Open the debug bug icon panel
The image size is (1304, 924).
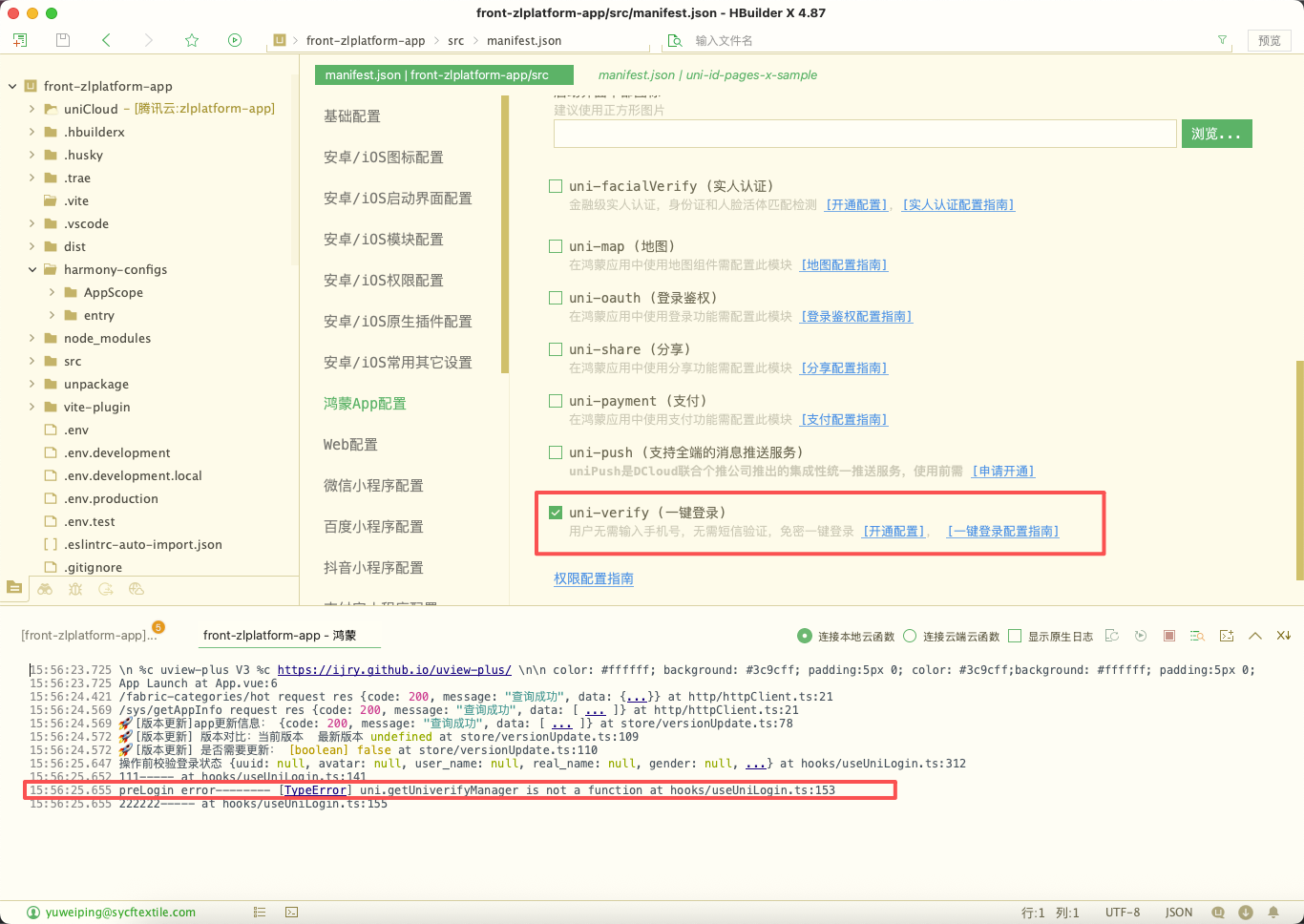[75, 589]
